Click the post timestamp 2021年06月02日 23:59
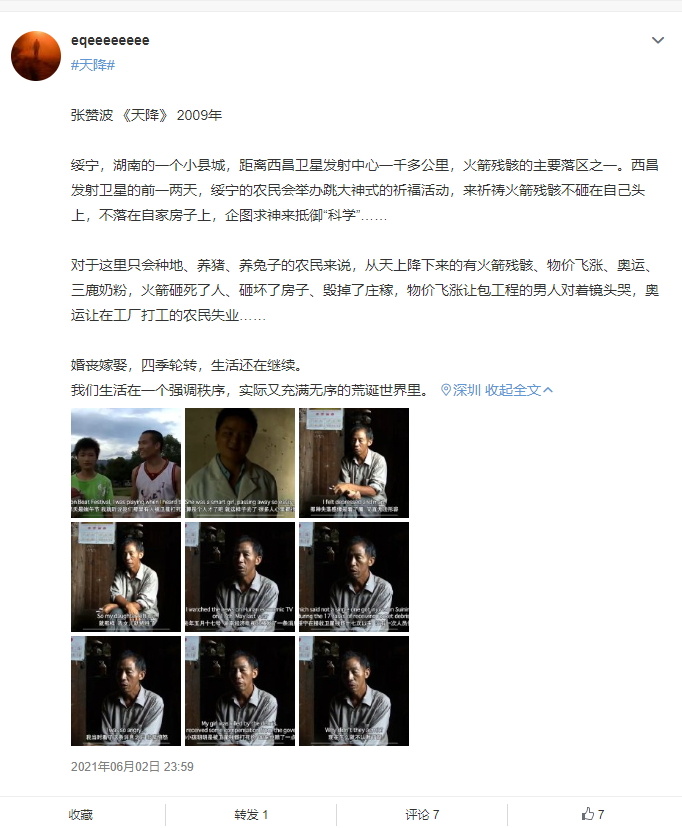The height and width of the screenshot is (828, 682). [x=132, y=766]
